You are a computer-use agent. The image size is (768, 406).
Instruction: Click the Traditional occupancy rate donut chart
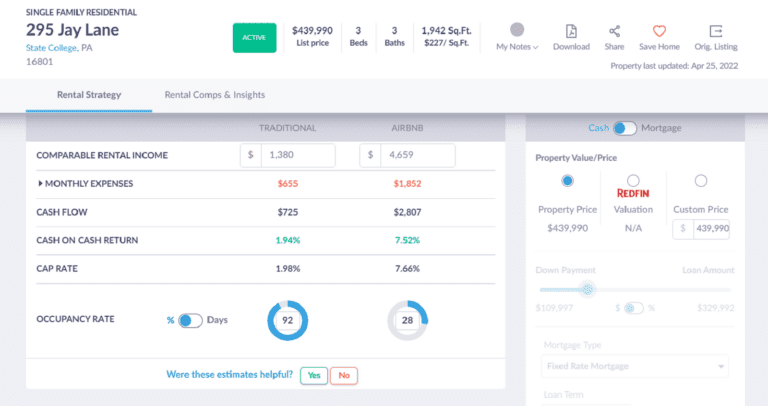(x=287, y=320)
